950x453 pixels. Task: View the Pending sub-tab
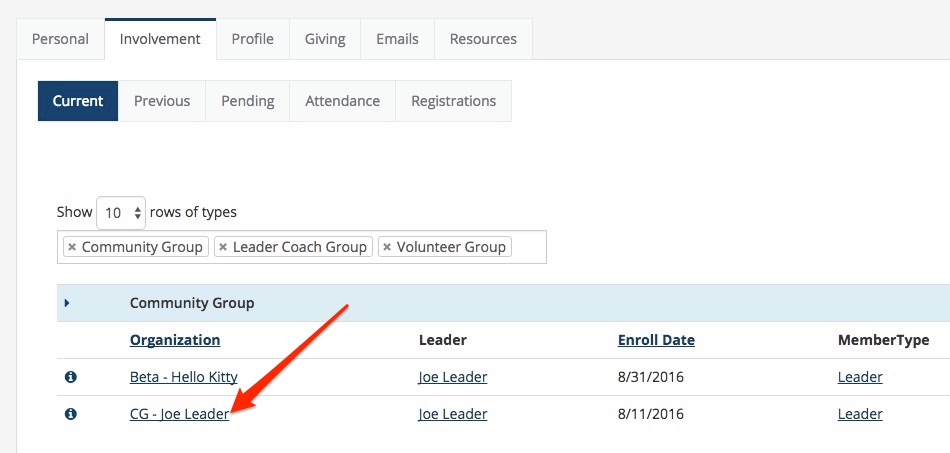point(248,101)
